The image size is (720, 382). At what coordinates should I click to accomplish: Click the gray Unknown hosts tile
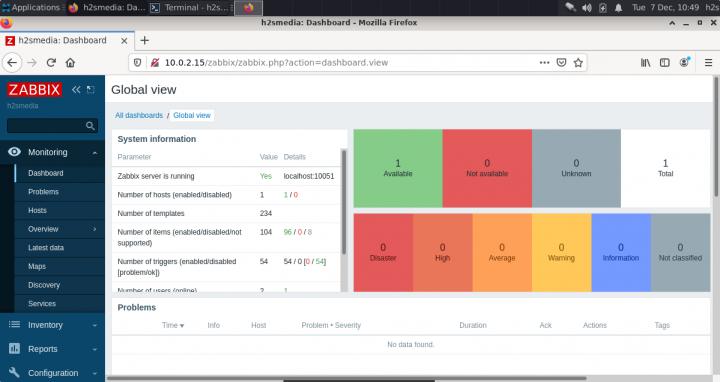[576, 168]
